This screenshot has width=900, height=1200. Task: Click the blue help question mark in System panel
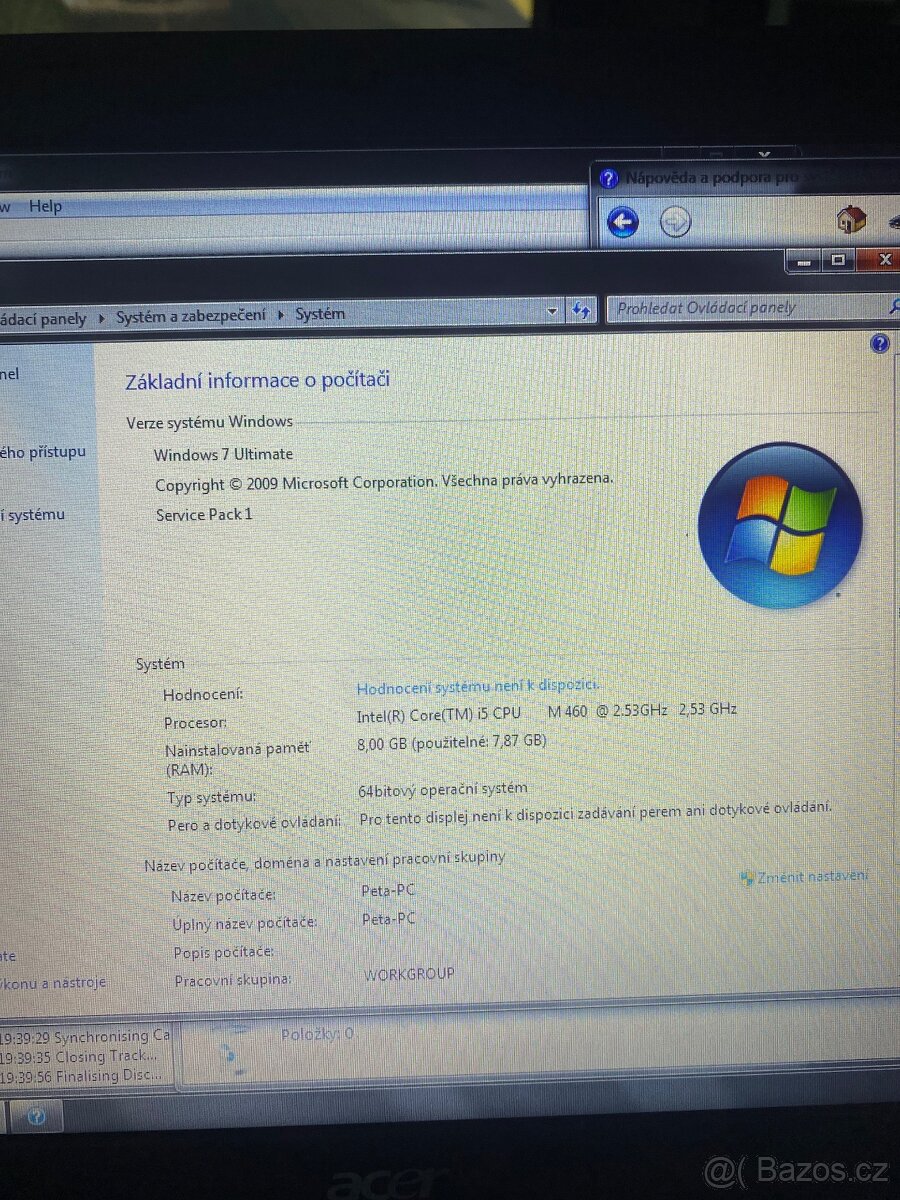880,344
